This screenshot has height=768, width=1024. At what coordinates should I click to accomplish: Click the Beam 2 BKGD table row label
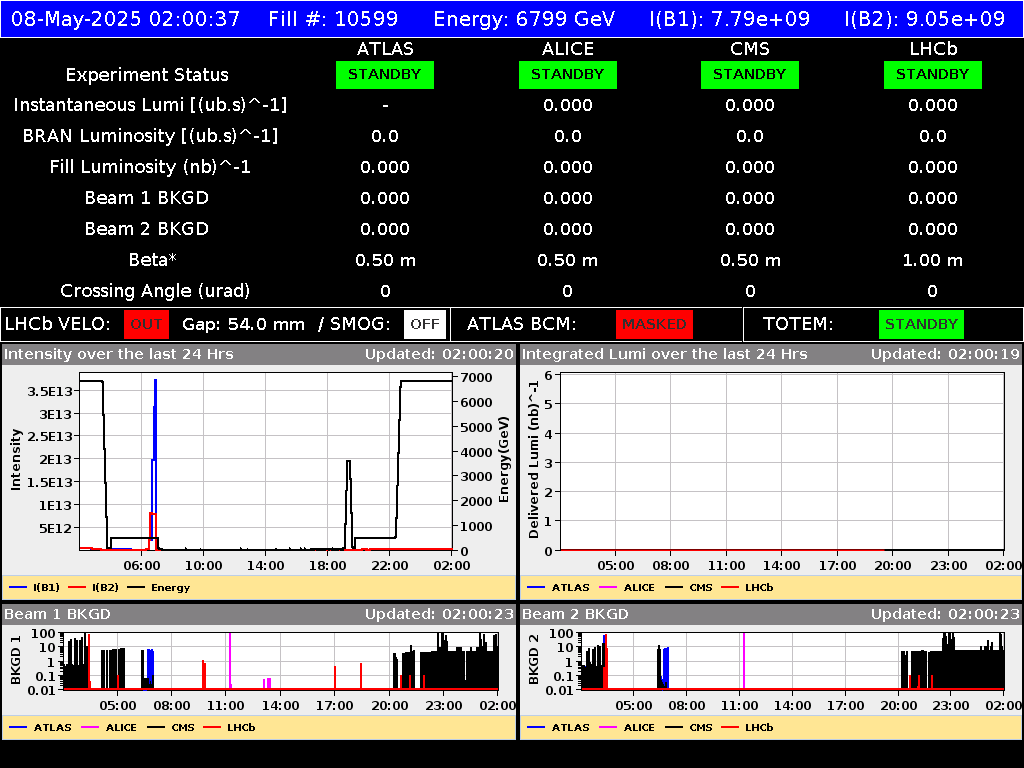point(147,229)
